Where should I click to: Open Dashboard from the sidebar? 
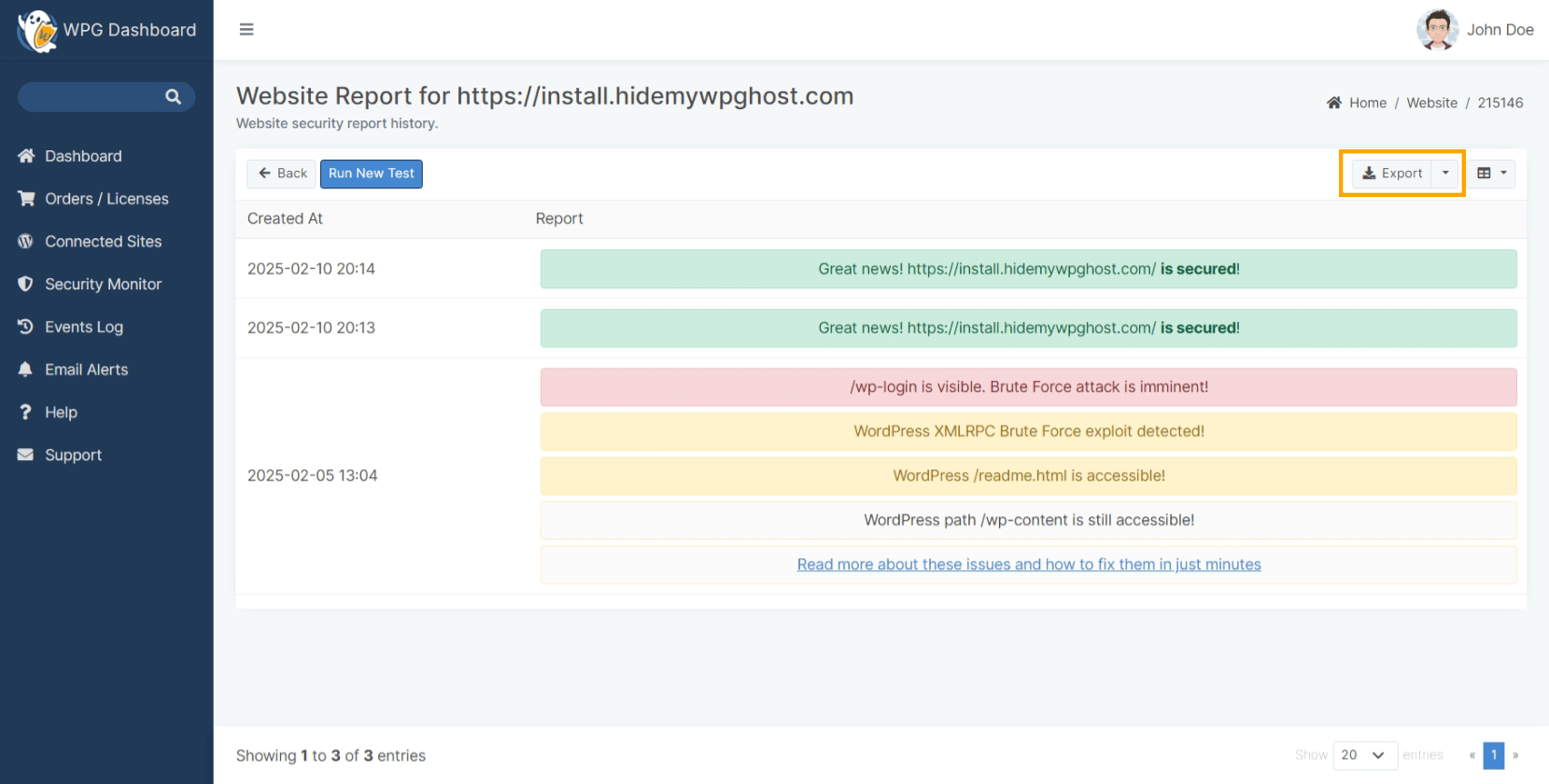point(83,156)
